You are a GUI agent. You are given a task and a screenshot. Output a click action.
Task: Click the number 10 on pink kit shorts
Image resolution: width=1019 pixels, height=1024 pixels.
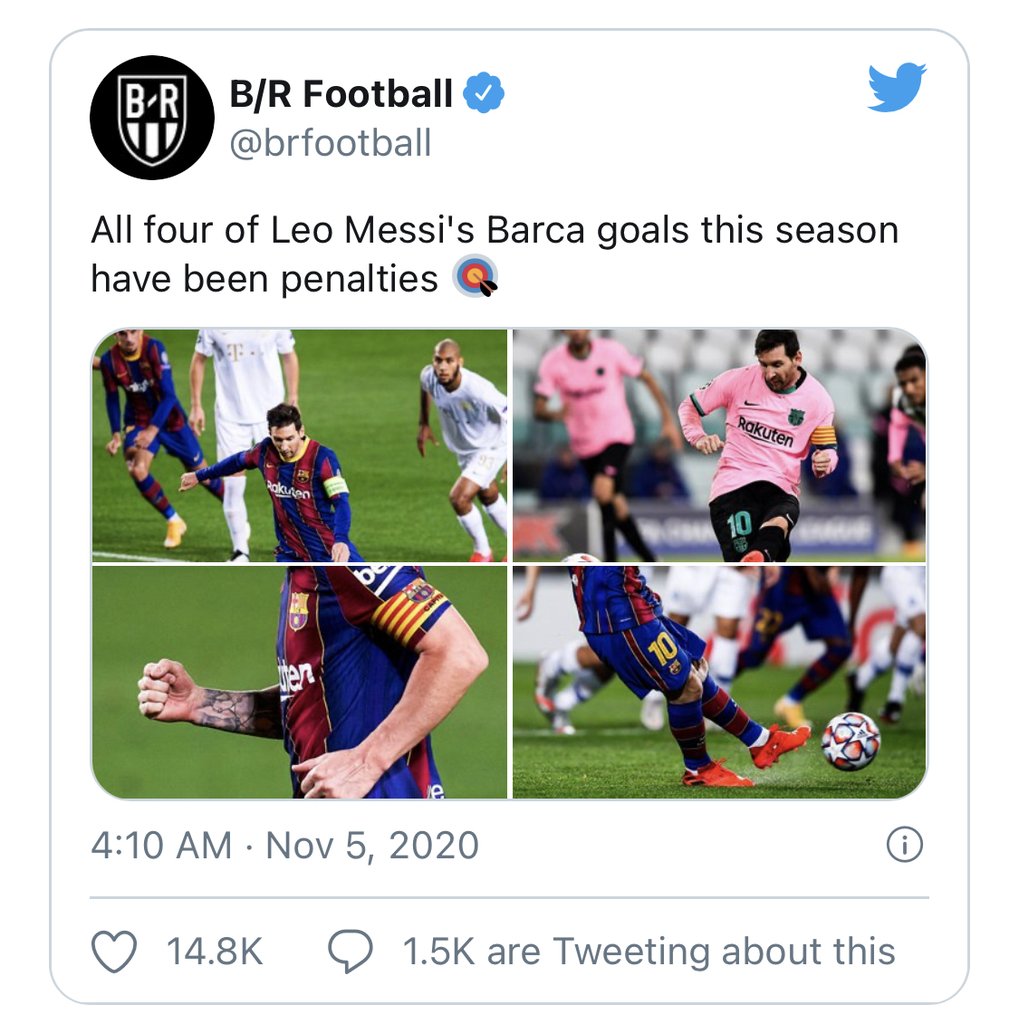739,523
